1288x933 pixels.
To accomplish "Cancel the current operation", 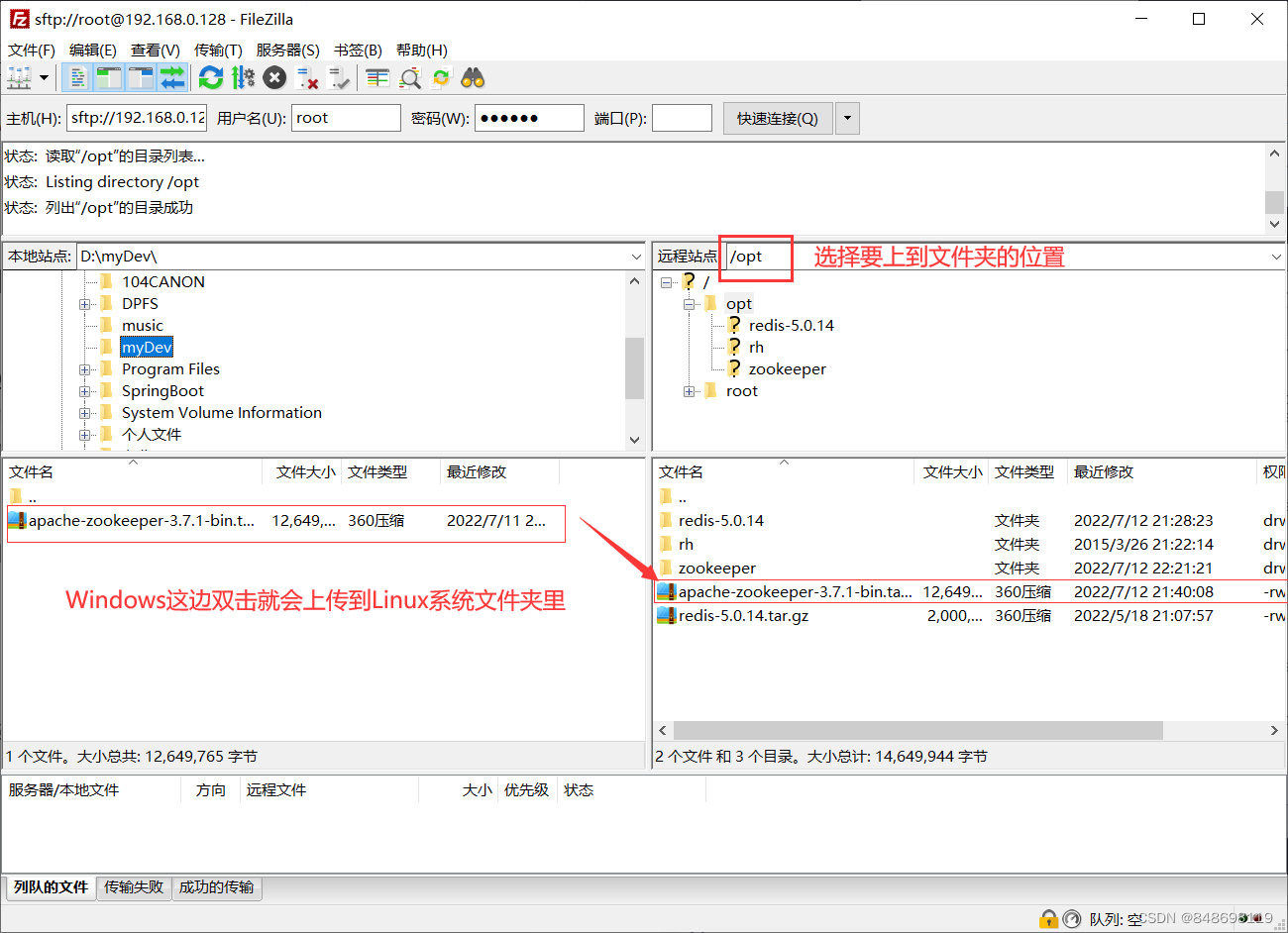I will [x=274, y=77].
